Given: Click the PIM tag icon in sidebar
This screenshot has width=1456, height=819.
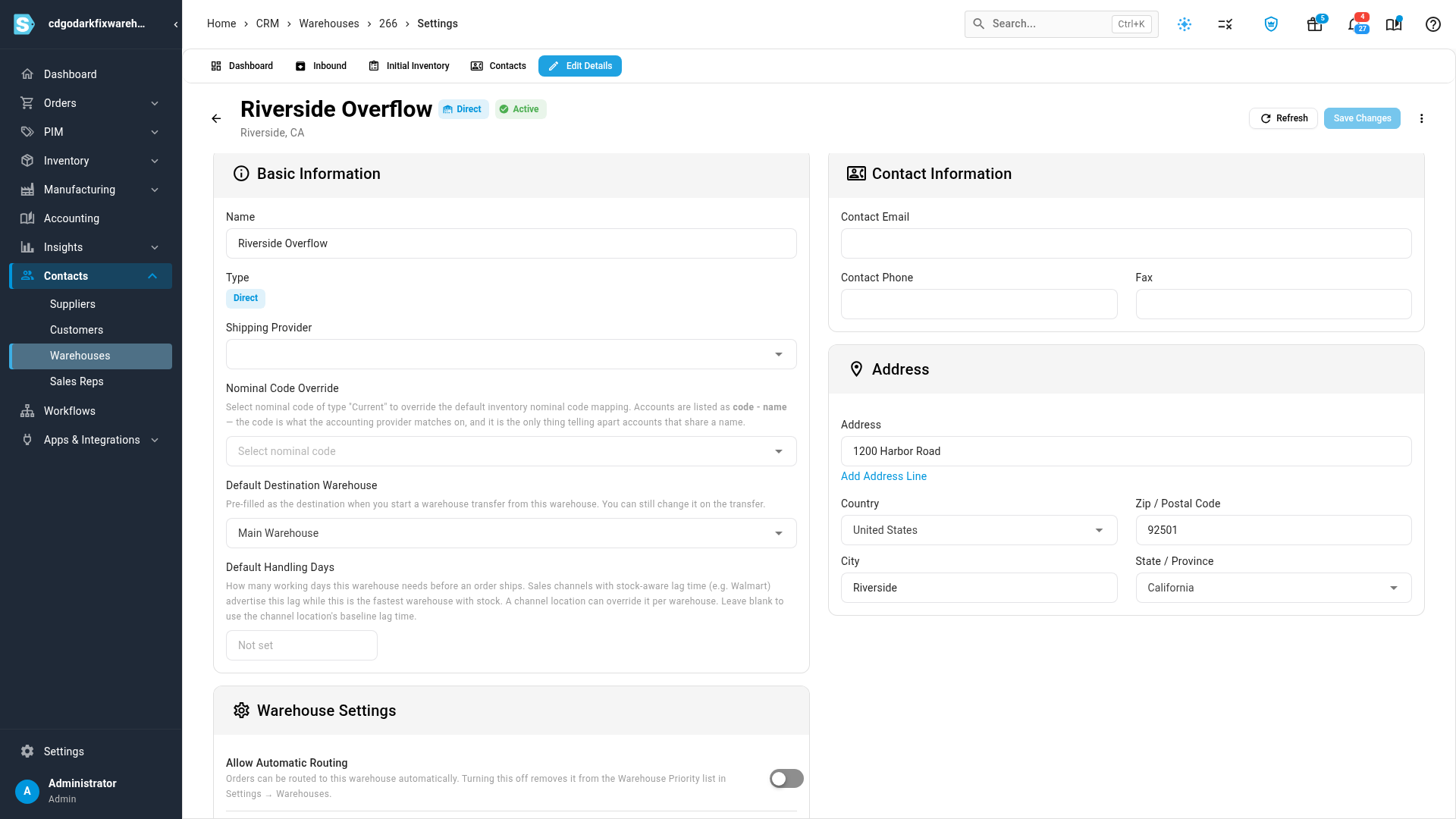Looking at the screenshot, I should click(27, 132).
